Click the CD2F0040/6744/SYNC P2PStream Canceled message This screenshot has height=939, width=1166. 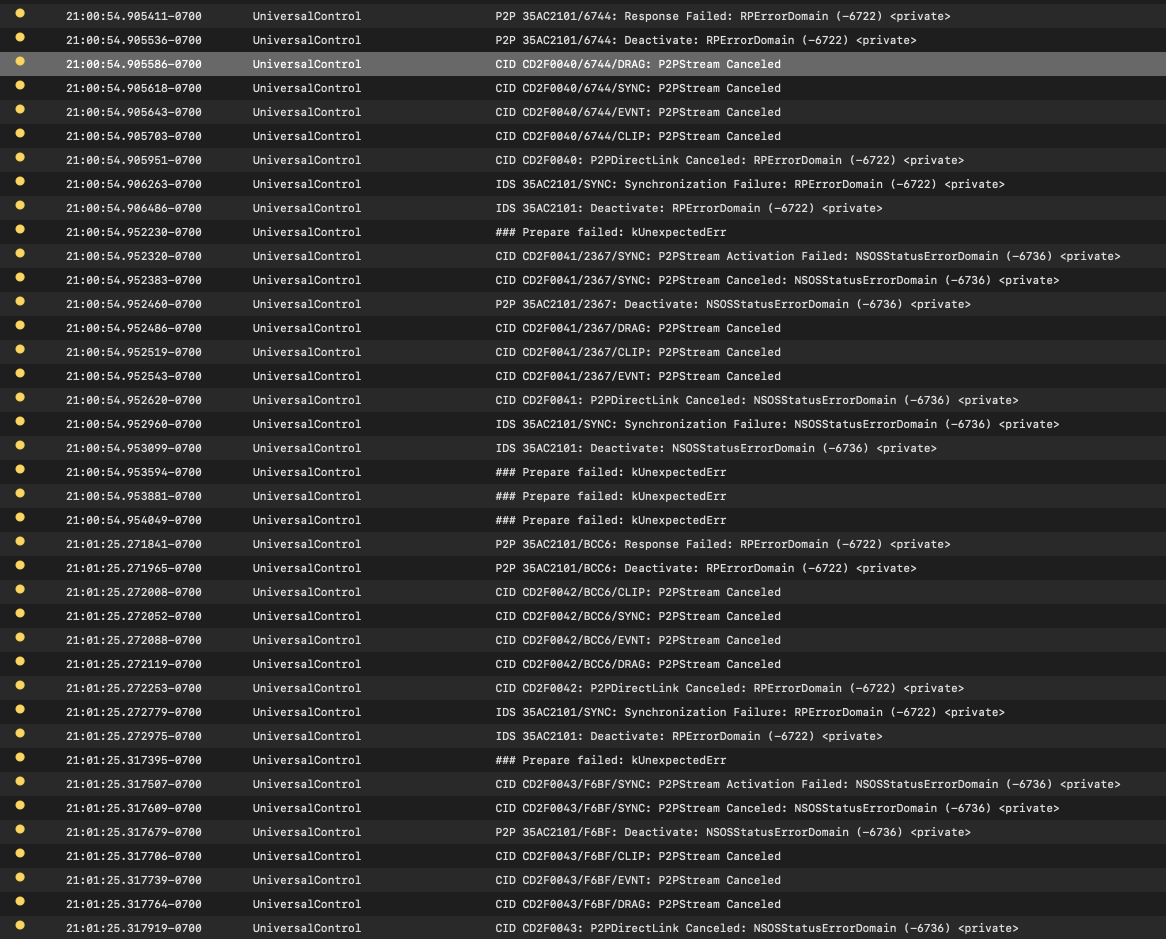tap(638, 88)
